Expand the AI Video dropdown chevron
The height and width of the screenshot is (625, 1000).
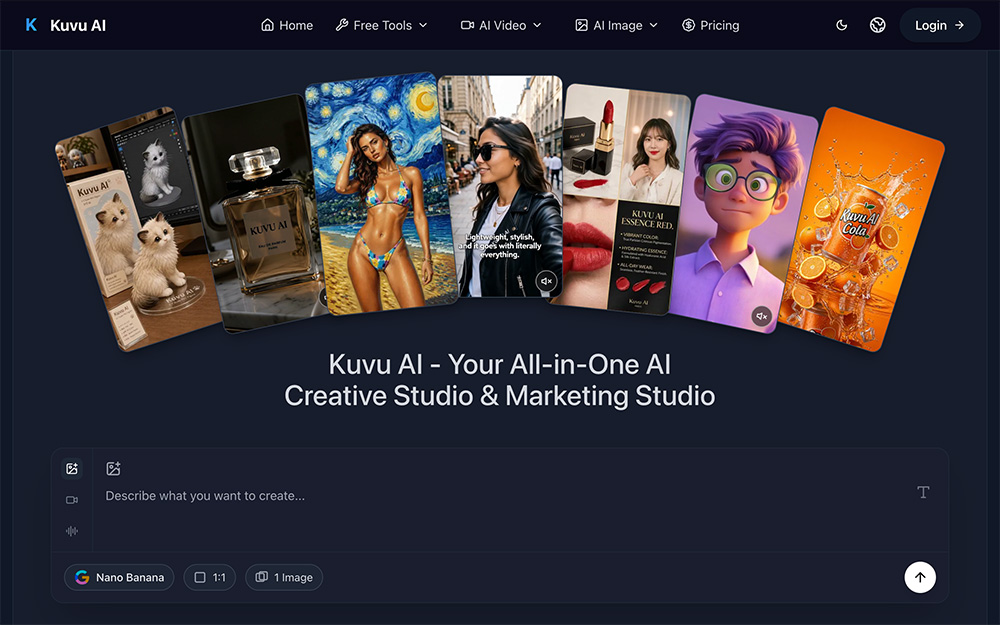(x=537, y=26)
